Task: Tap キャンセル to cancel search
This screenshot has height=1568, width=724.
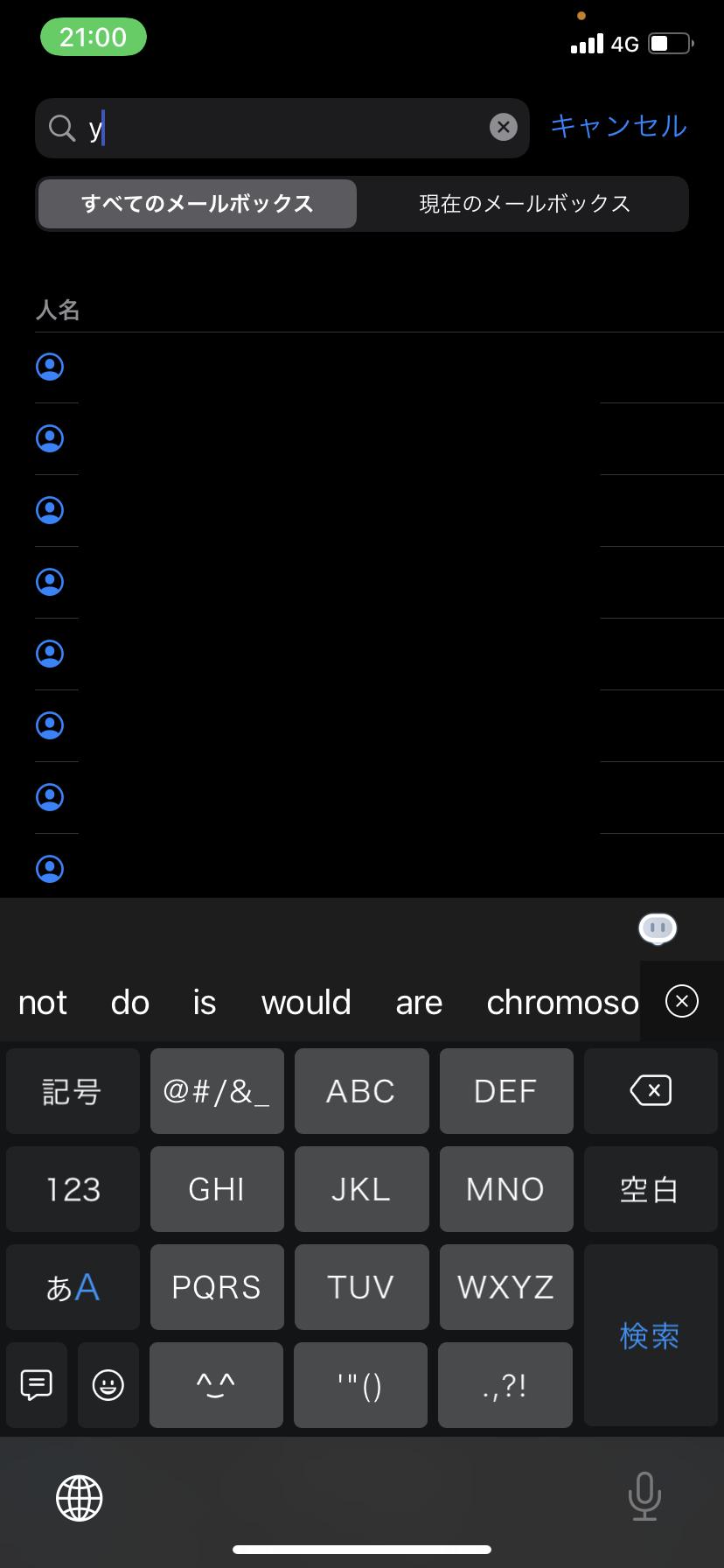Action: [x=618, y=126]
